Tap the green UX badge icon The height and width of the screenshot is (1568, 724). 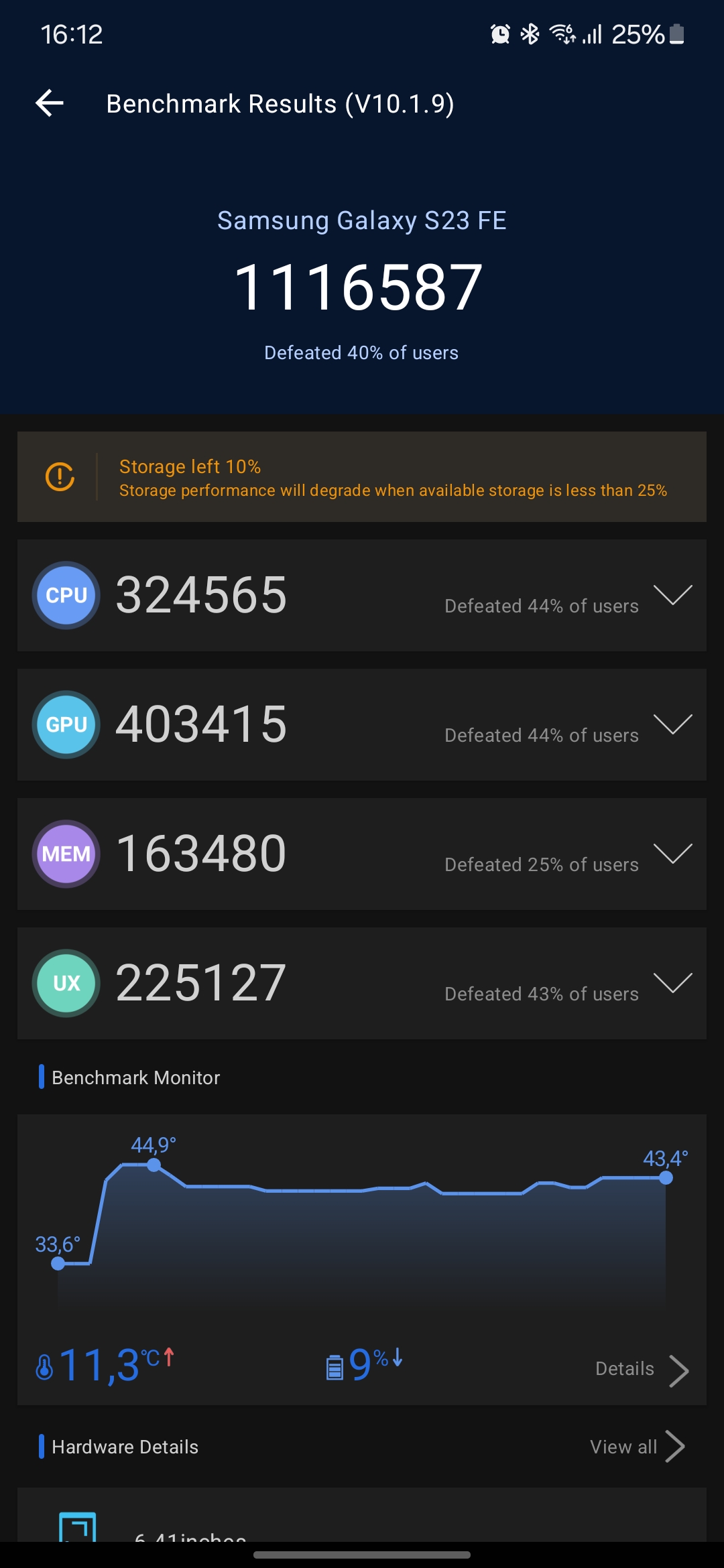click(66, 983)
